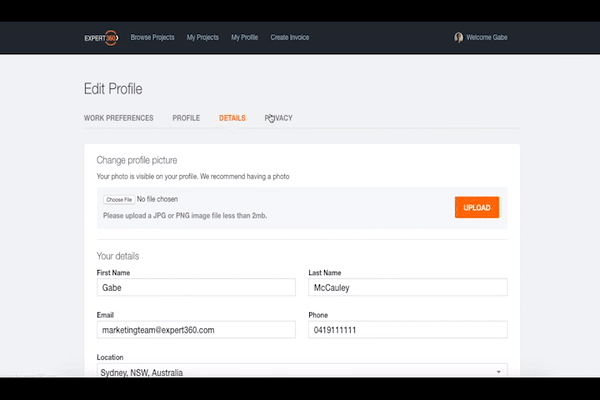Open My Profile from the top navigation
Screen dimensions: 600x400
tap(244, 38)
